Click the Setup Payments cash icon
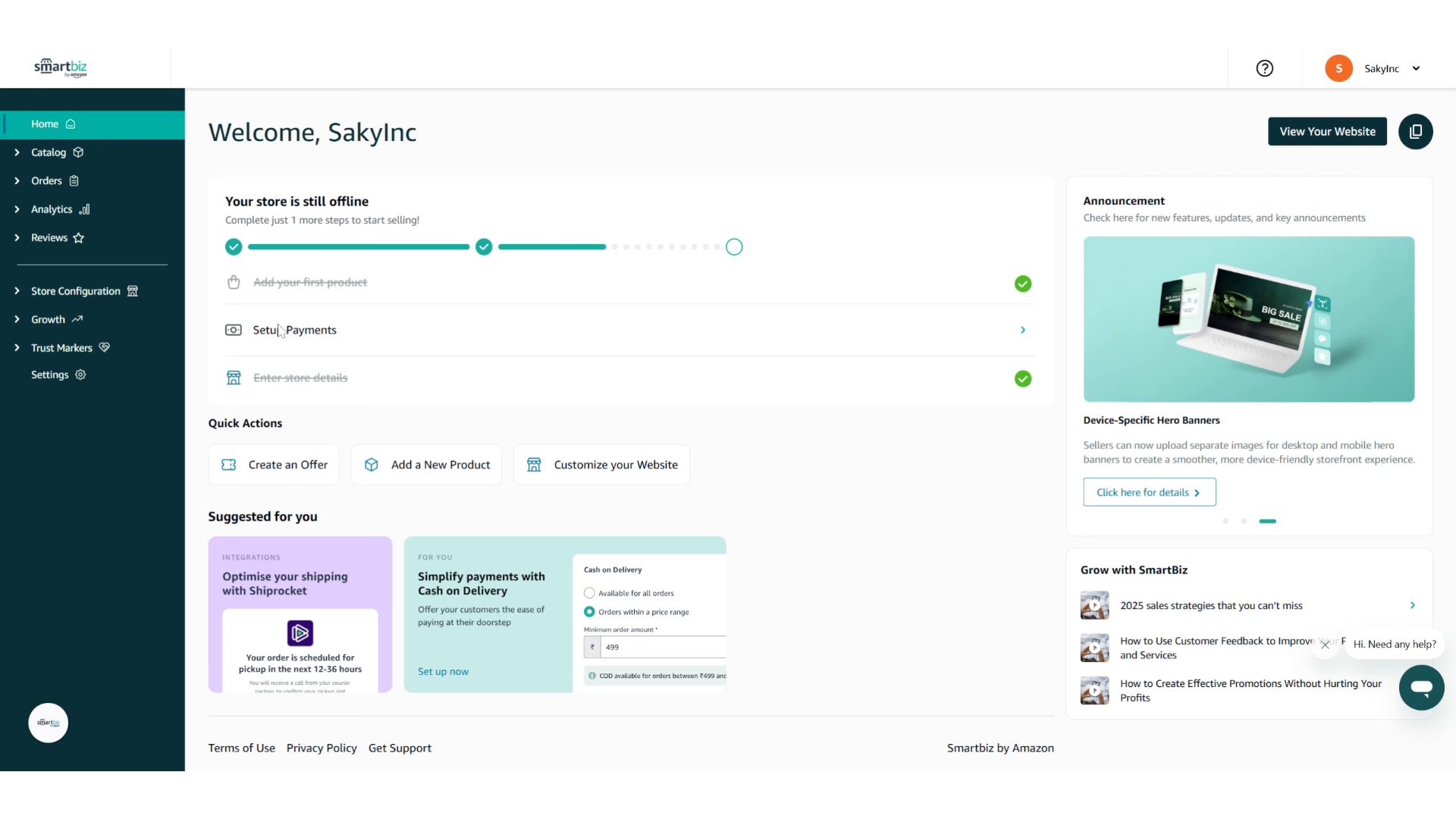The image size is (1456, 819). click(234, 330)
